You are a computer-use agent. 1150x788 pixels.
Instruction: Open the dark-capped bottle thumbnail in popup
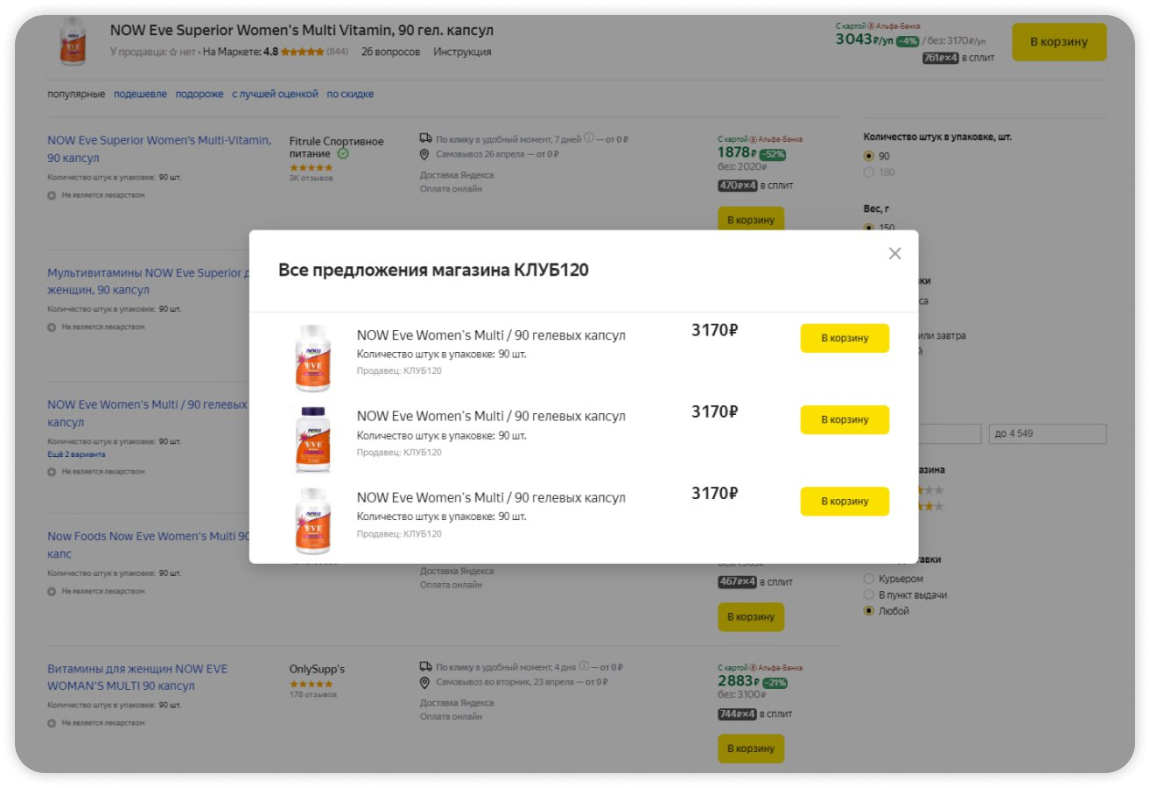312,438
